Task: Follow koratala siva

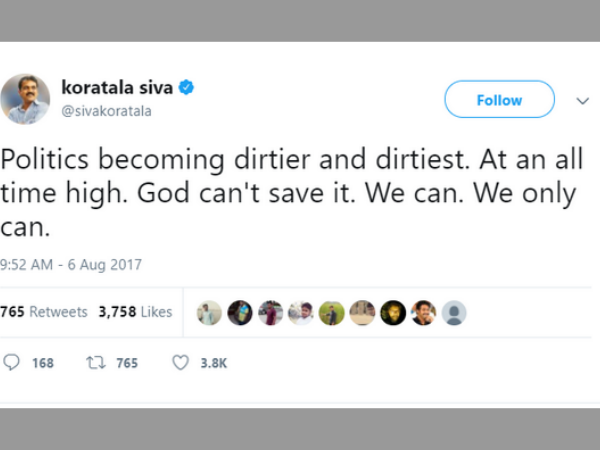Action: 499,100
